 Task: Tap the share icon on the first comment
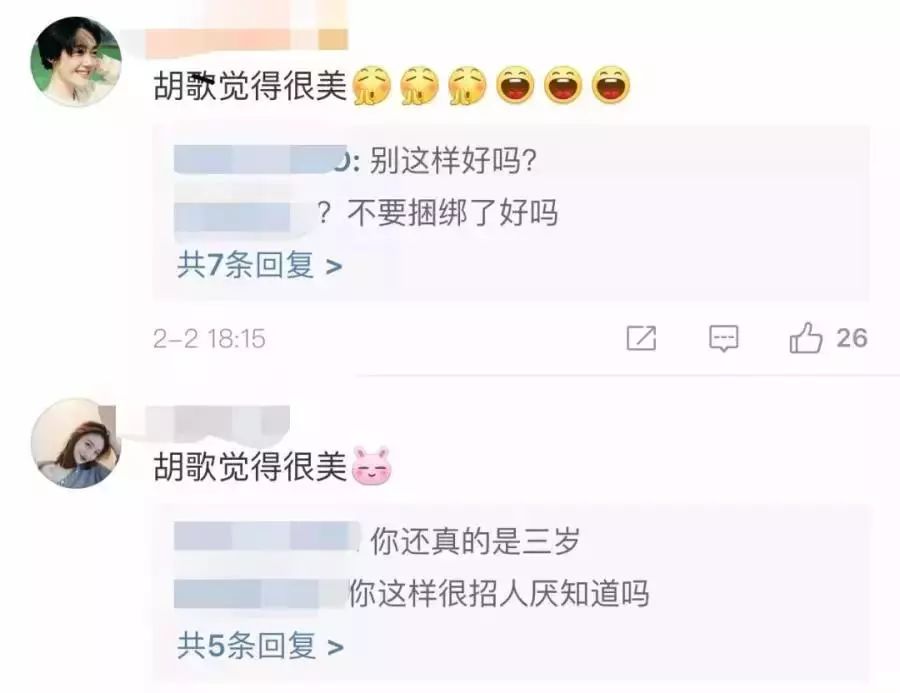pyautogui.click(x=641, y=338)
